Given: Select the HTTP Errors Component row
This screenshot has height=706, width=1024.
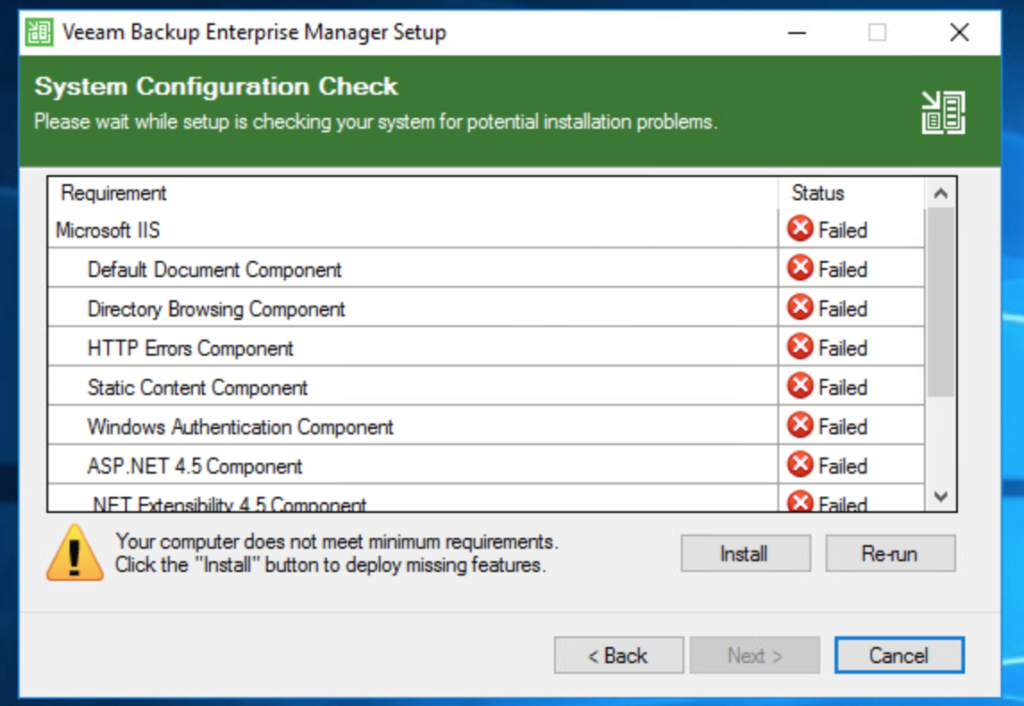Looking at the screenshot, I should point(486,347).
